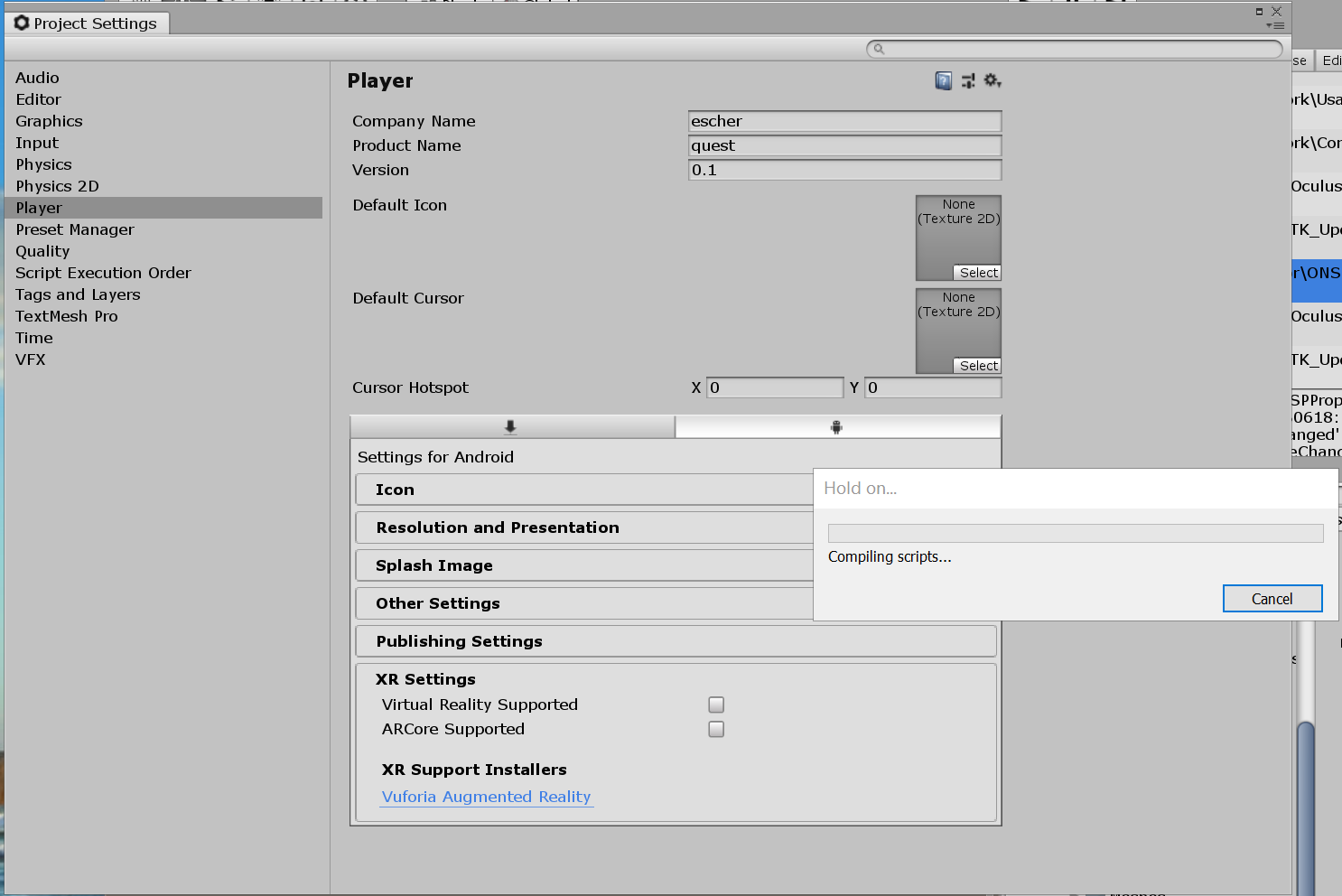Open the Vuforia Augmented Reality link
1342x896 pixels.
[486, 797]
